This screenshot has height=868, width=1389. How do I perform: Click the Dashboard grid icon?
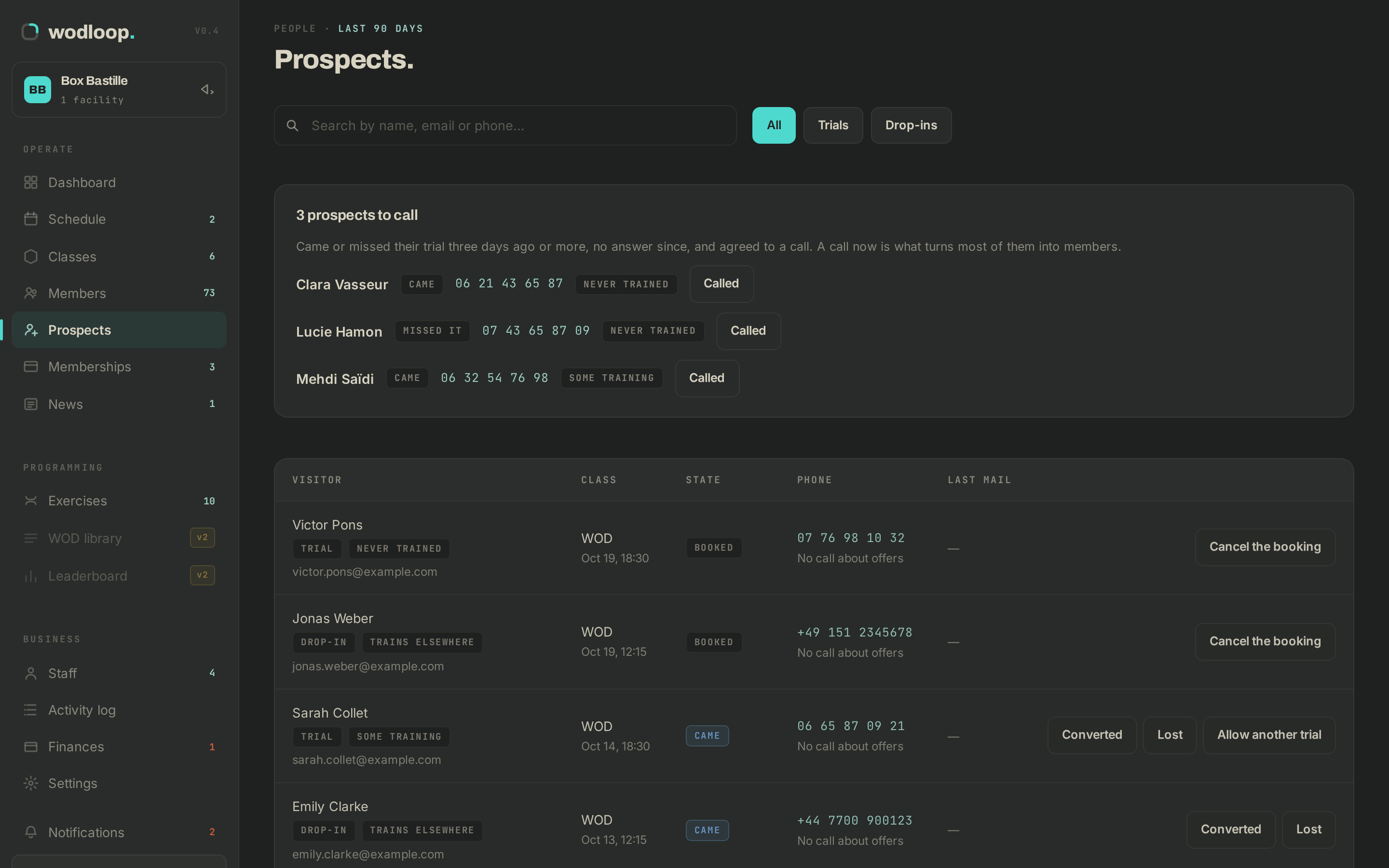click(31, 183)
